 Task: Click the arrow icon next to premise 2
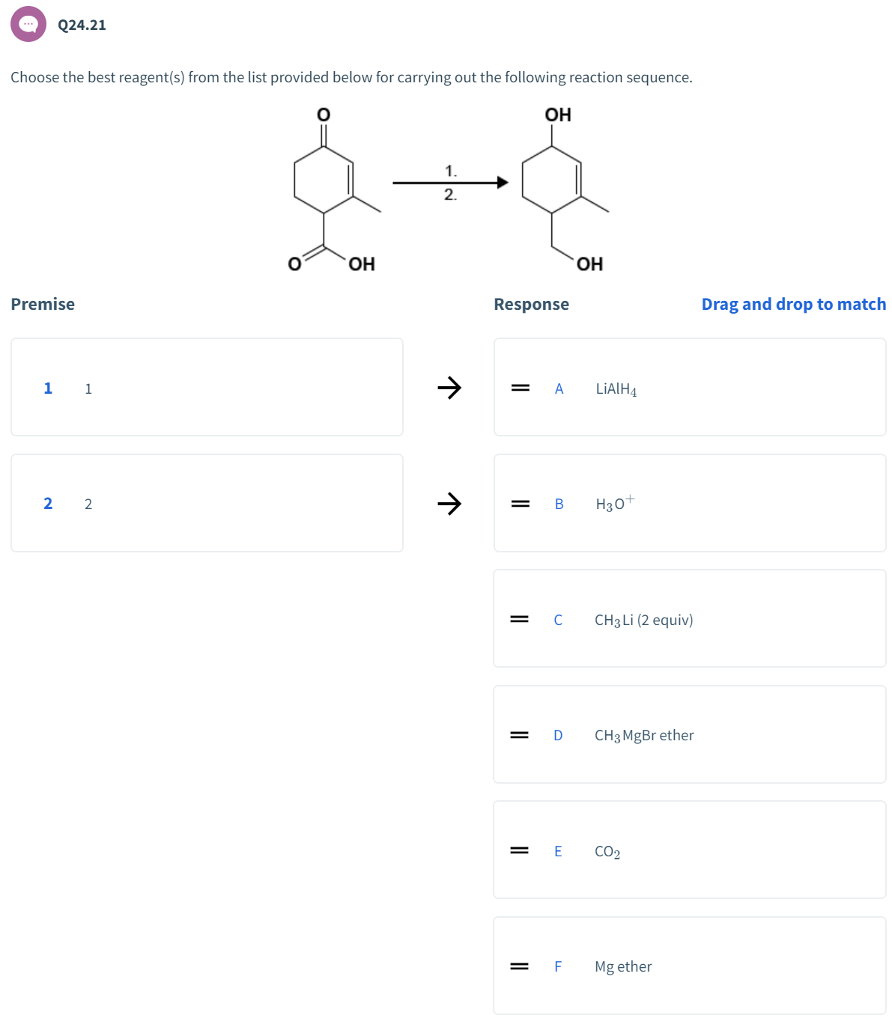449,503
